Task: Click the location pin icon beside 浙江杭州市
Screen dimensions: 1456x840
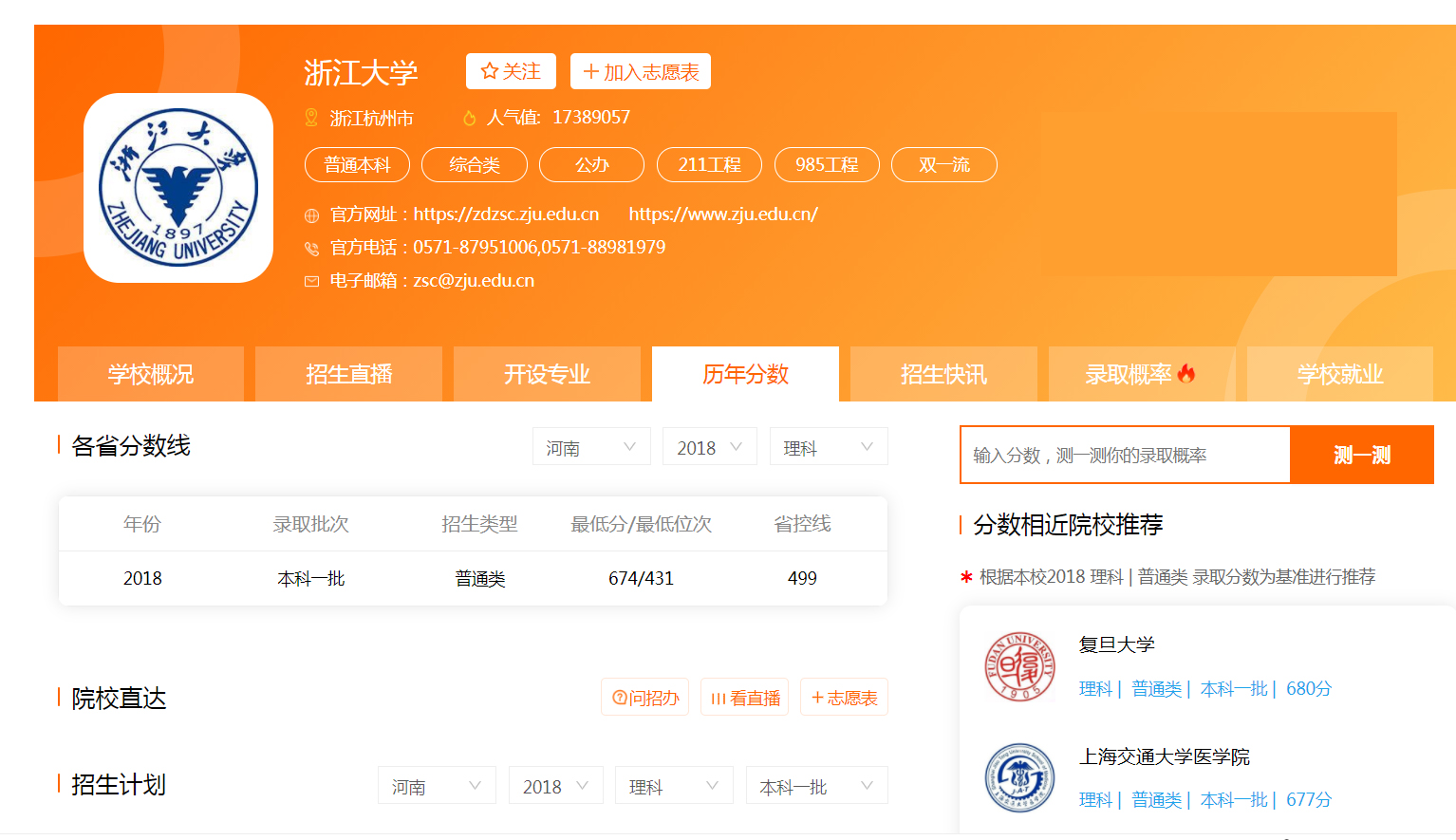Action: (309, 118)
